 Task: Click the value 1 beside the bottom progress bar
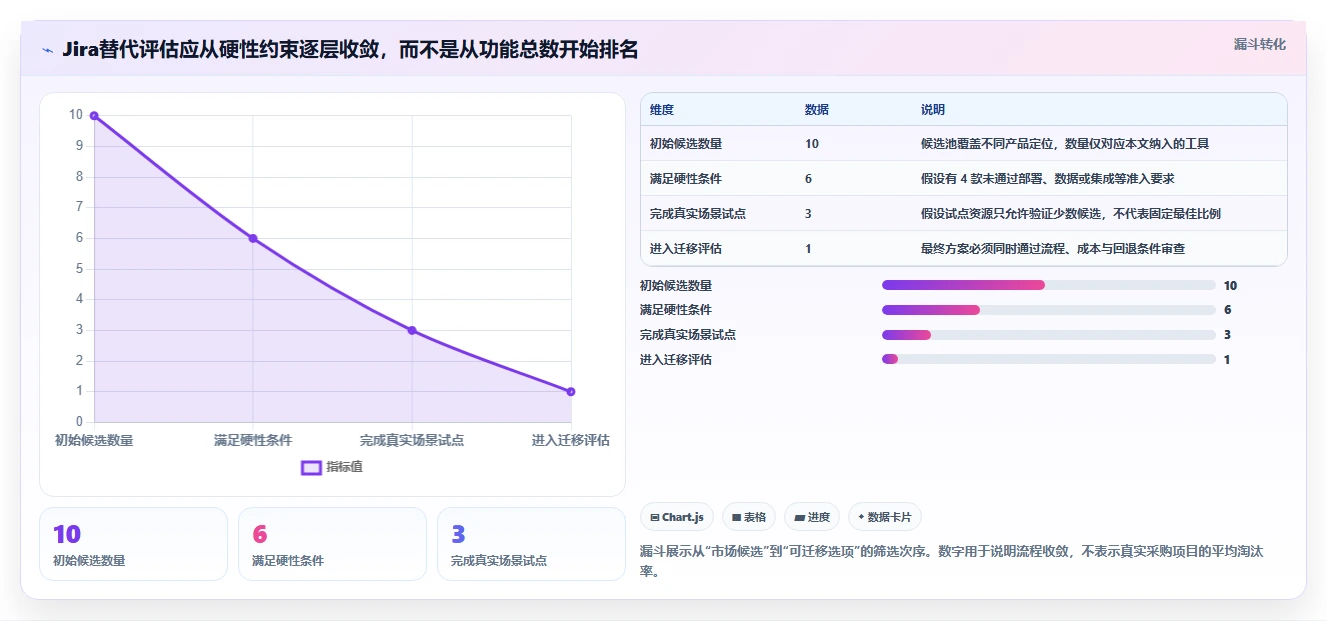click(x=1227, y=359)
